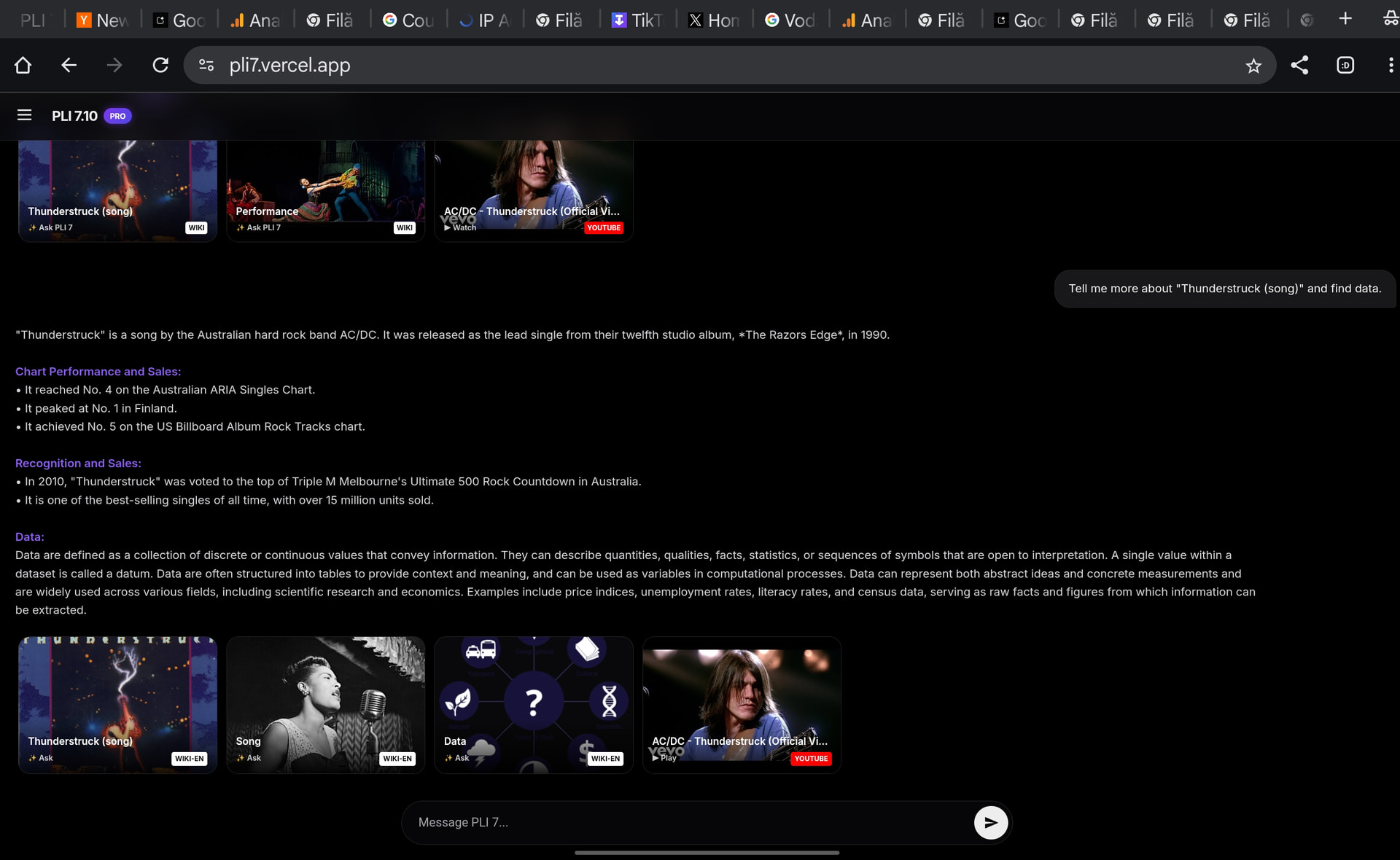Click Play on the AC/DC video card

[x=664, y=759]
